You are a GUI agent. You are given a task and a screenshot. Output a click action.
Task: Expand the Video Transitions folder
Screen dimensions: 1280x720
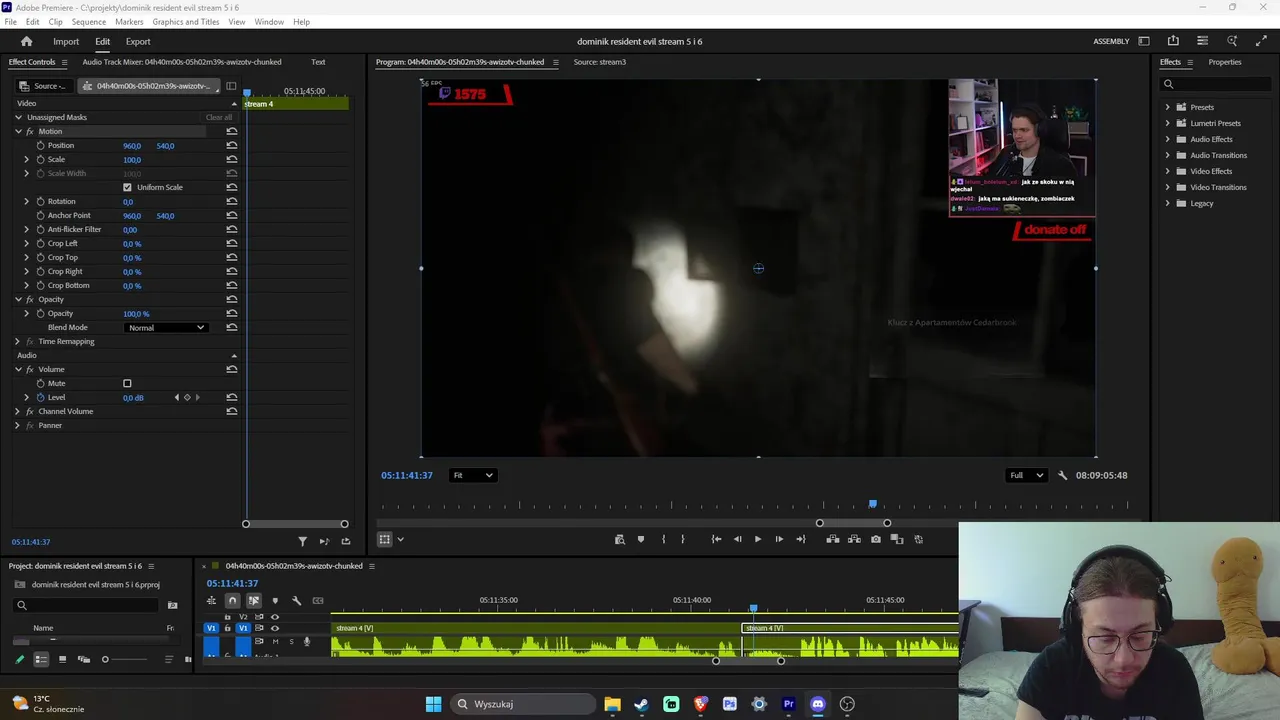point(1167,187)
